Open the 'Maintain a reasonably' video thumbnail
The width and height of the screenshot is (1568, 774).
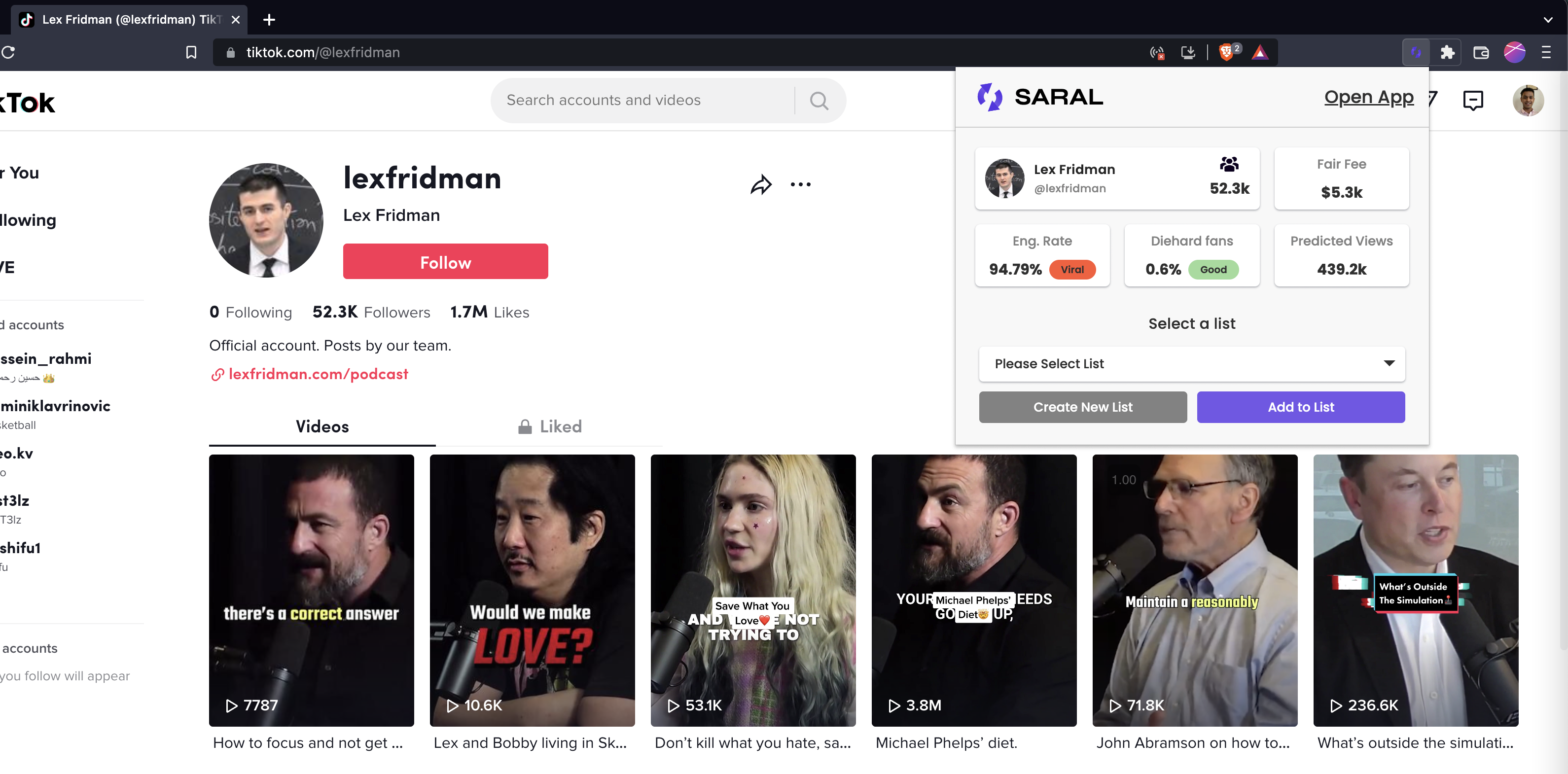point(1195,590)
